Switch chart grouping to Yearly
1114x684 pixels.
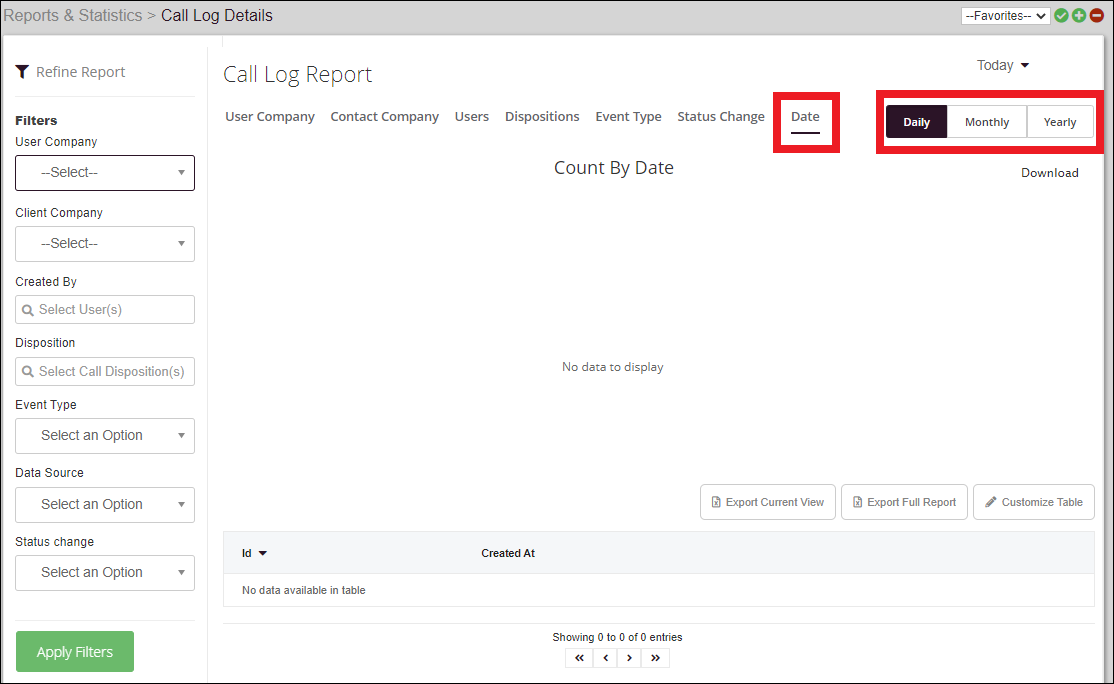pos(1060,122)
